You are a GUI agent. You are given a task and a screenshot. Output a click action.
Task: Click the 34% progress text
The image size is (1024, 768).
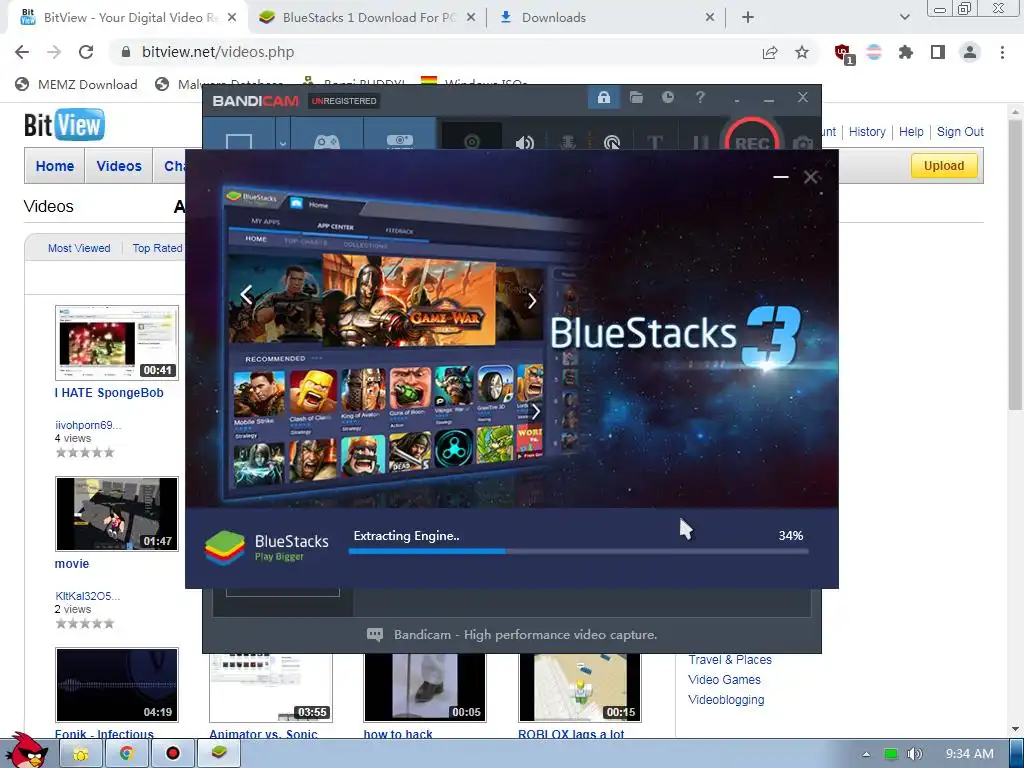tap(790, 536)
